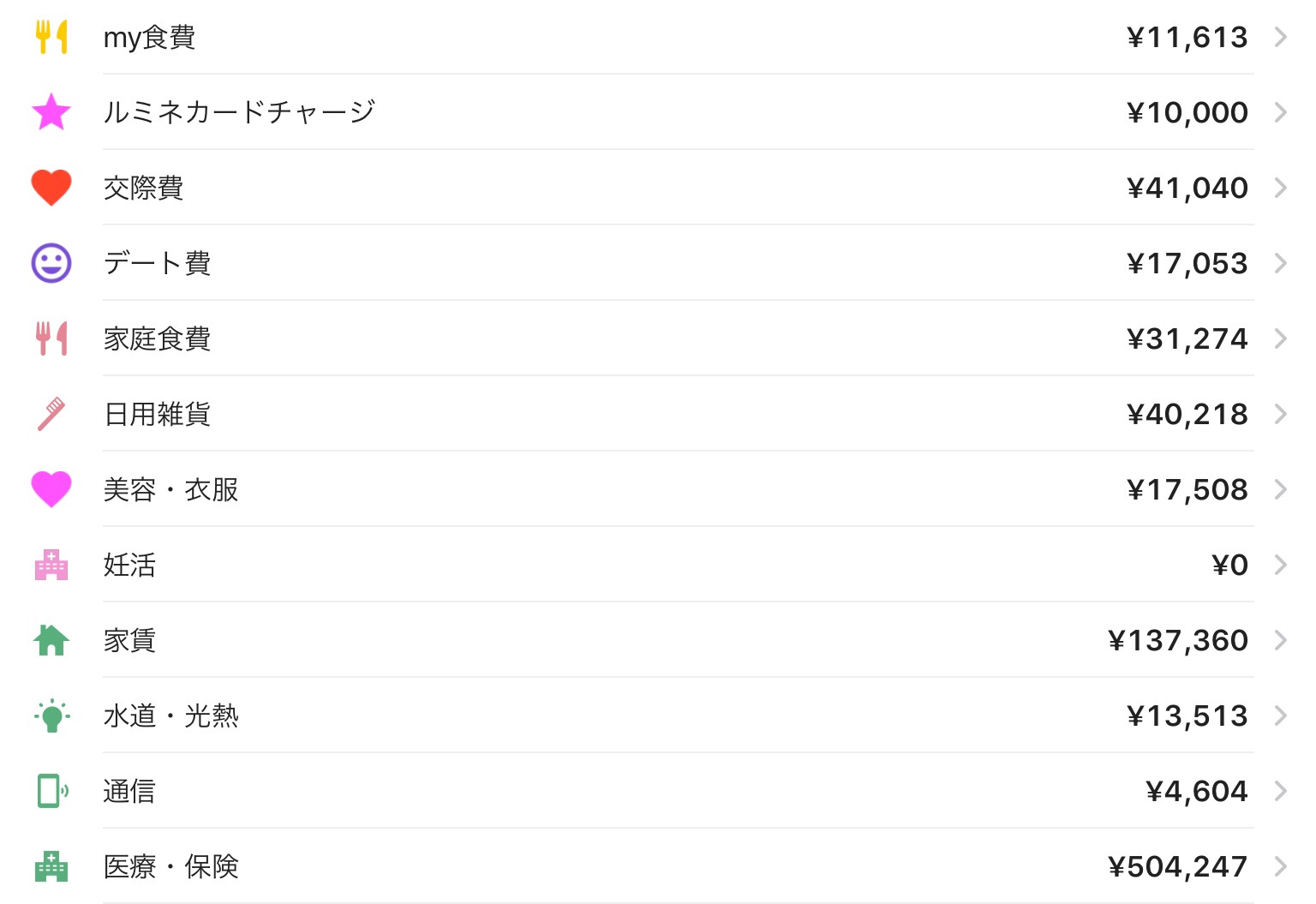This screenshot has width=1316, height=904.
Task: Click the pink star icon for ルミネカードチャージ
Action: point(51,112)
